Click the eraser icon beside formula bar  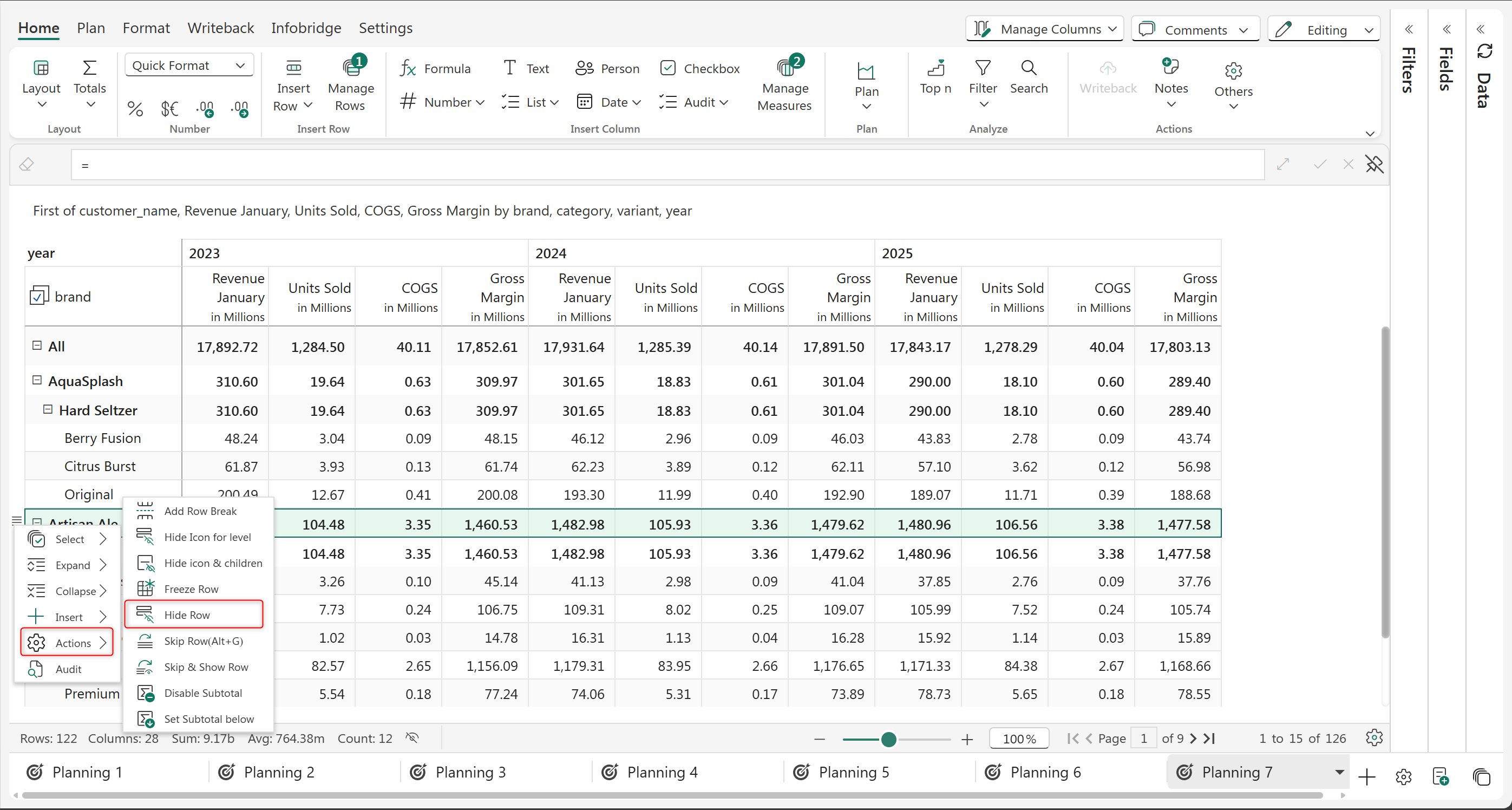[x=27, y=165]
